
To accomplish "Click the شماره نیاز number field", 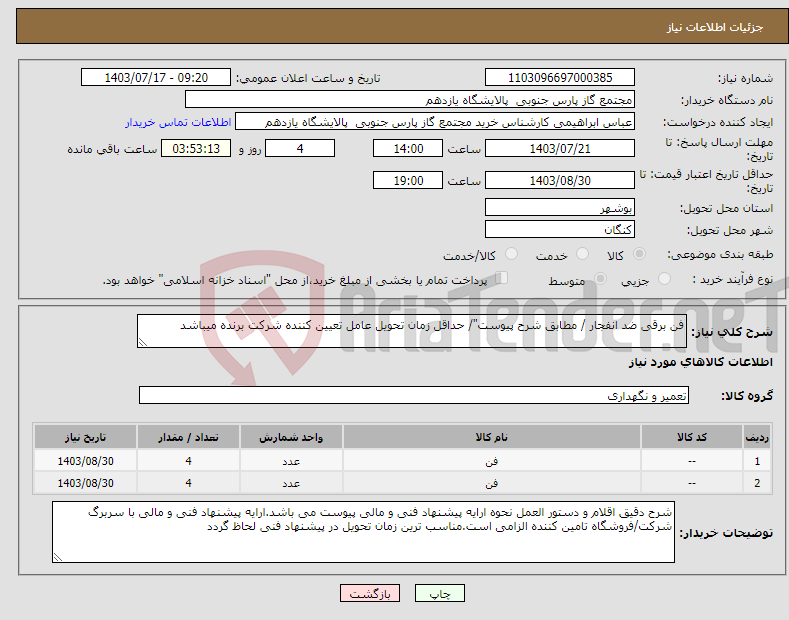I will [x=560, y=78].
